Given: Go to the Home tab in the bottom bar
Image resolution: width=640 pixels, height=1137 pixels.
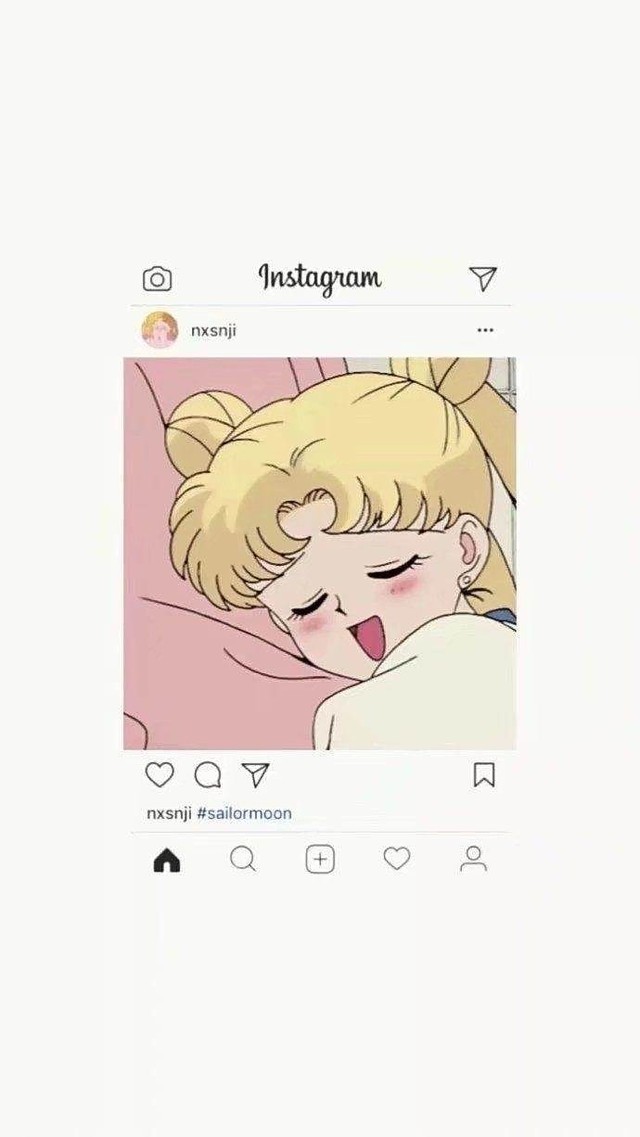Looking at the screenshot, I should tap(167, 860).
